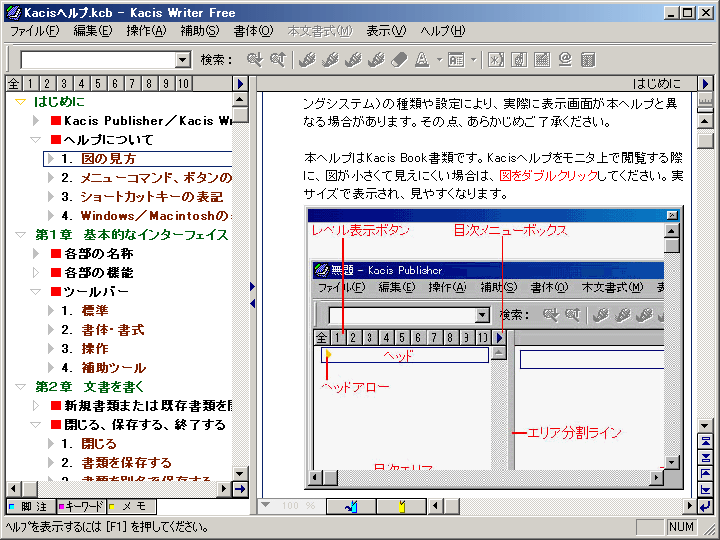Click the asterisk note insert icon
This screenshot has height=540, width=720.
tap(496, 60)
